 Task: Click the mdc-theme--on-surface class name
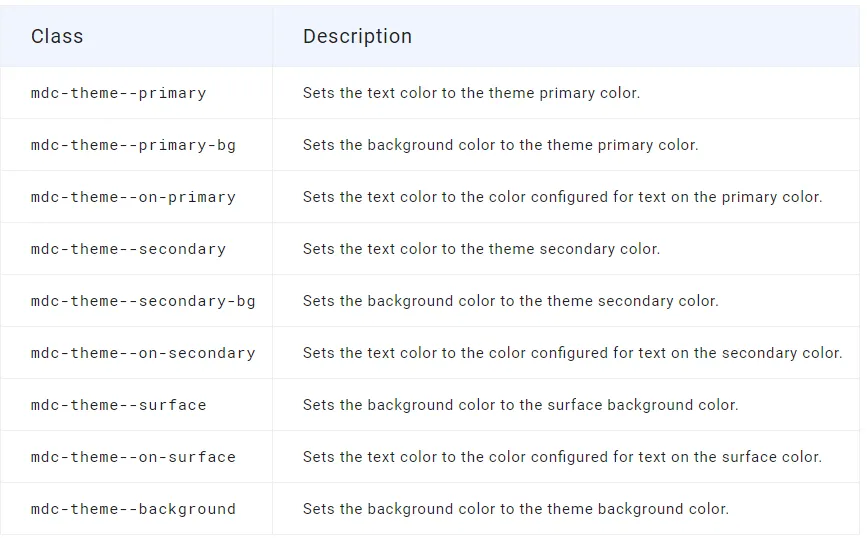pos(133,457)
